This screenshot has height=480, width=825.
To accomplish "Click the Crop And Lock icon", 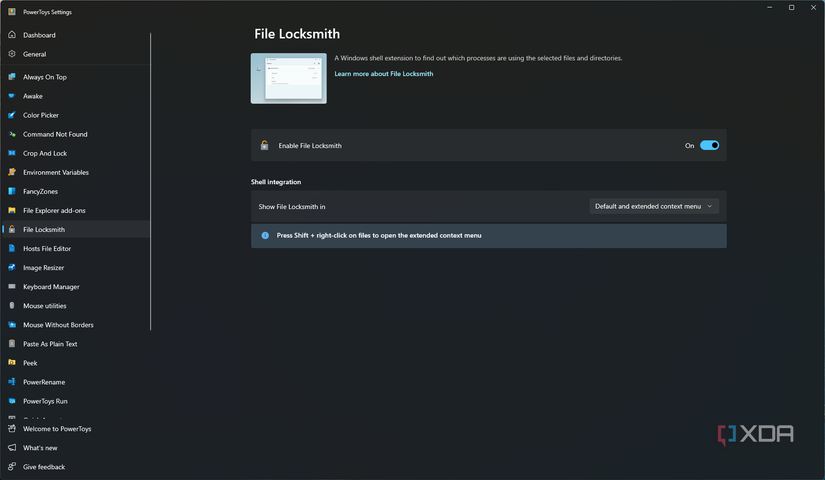I will 12,153.
